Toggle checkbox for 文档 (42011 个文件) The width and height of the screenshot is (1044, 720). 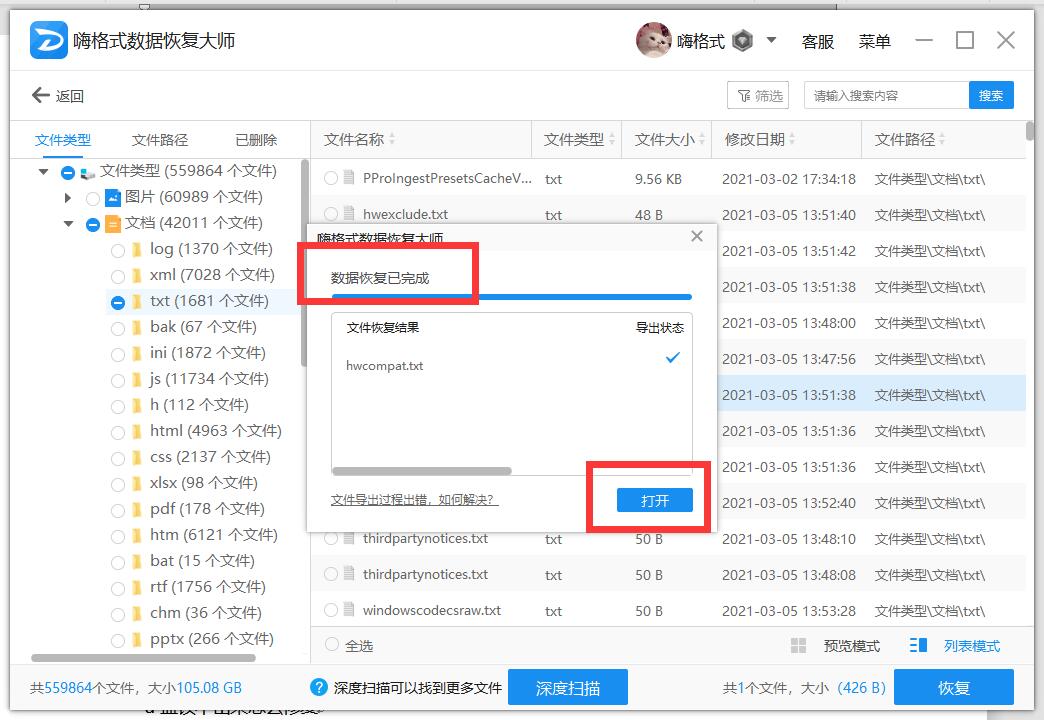pyautogui.click(x=93, y=224)
